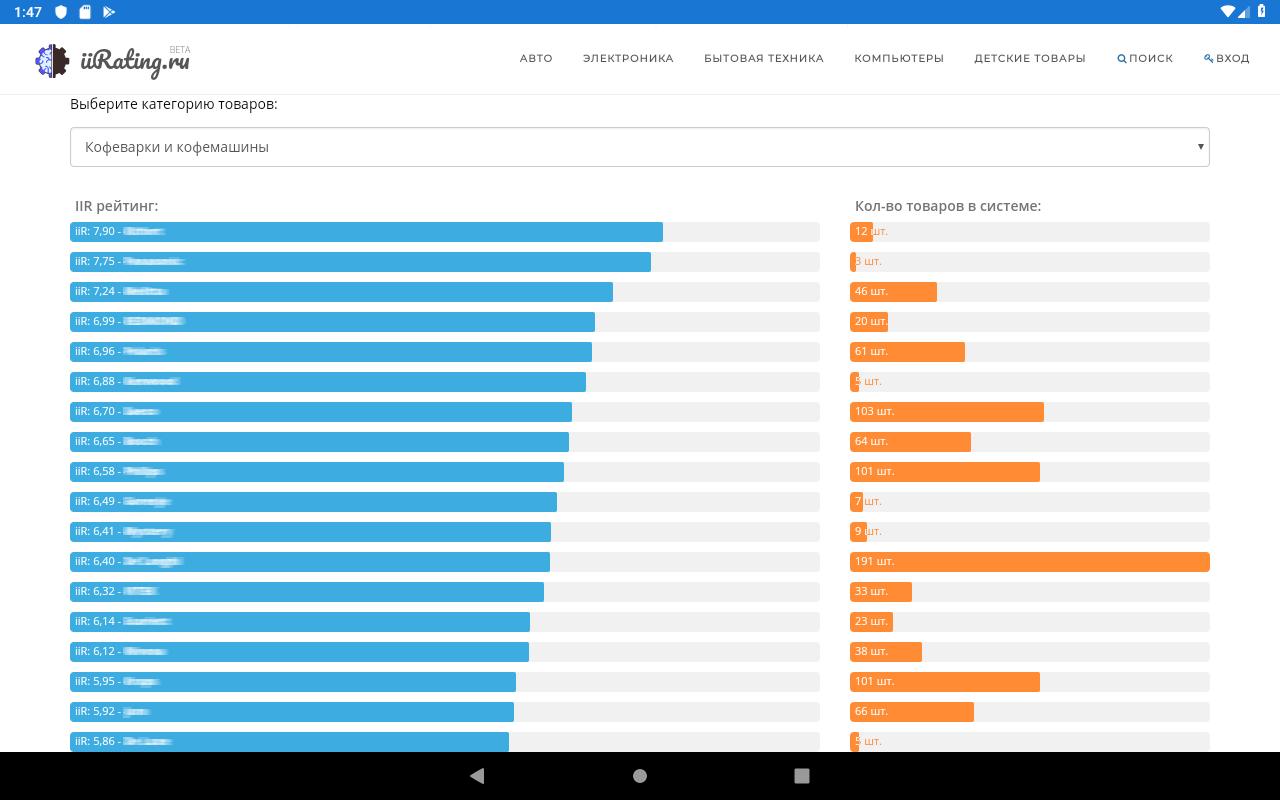
Task: Click the iiR 7,75 rating bar
Action: pyautogui.click(x=360, y=262)
